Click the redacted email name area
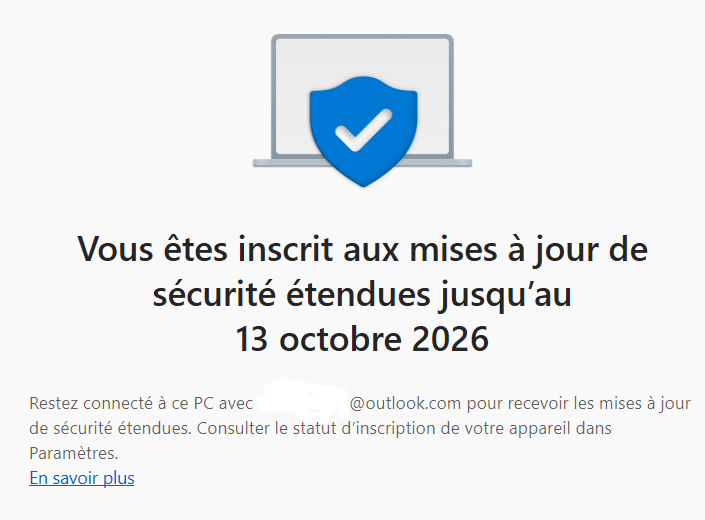Screen dimensions: 705x520 300,404
